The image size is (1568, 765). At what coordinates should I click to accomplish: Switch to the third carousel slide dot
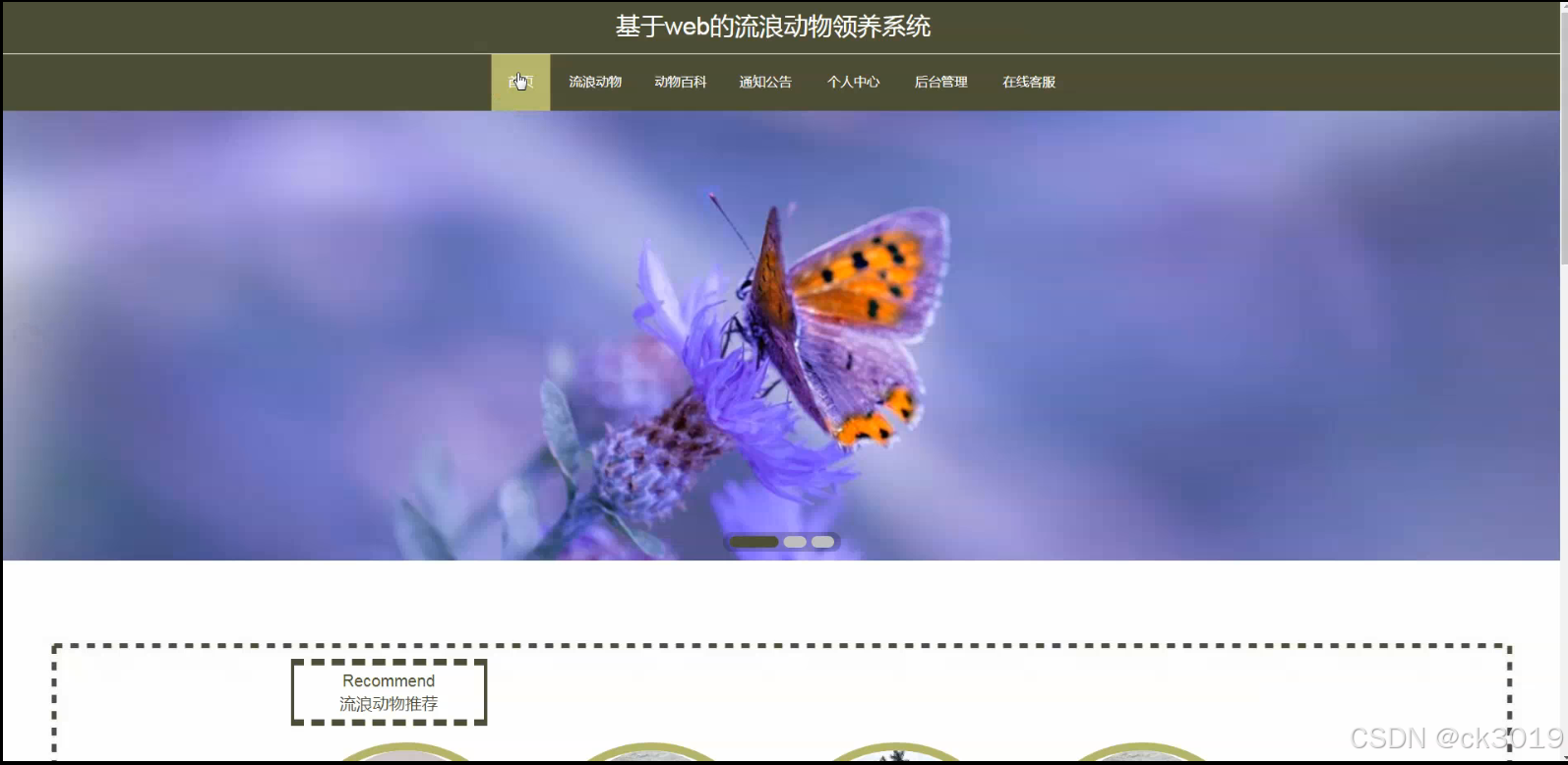[x=823, y=542]
